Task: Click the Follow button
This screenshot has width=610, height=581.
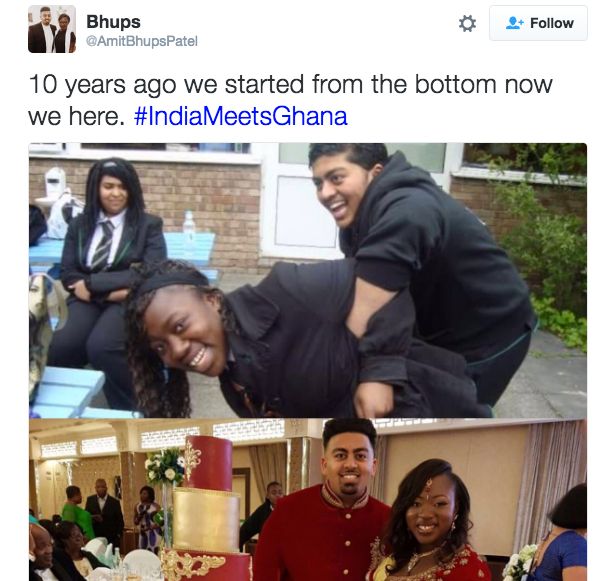Action: click(538, 23)
